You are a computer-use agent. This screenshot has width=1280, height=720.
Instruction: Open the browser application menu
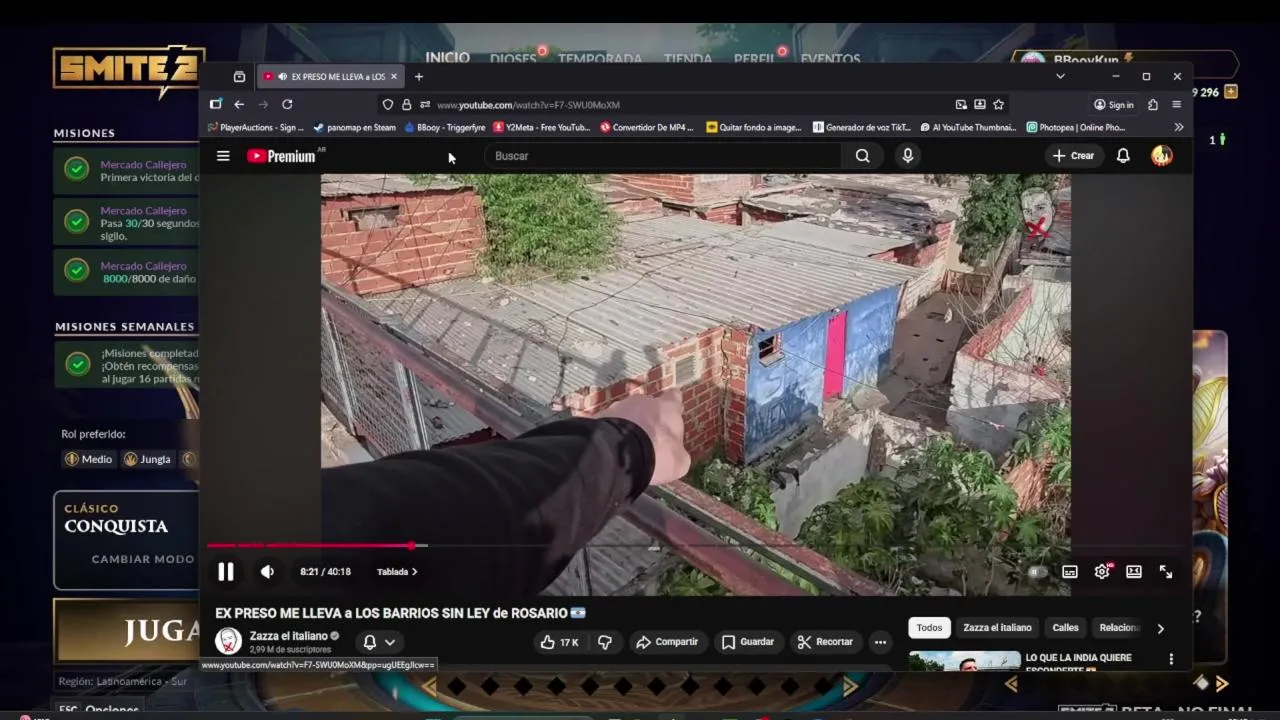click(1176, 104)
